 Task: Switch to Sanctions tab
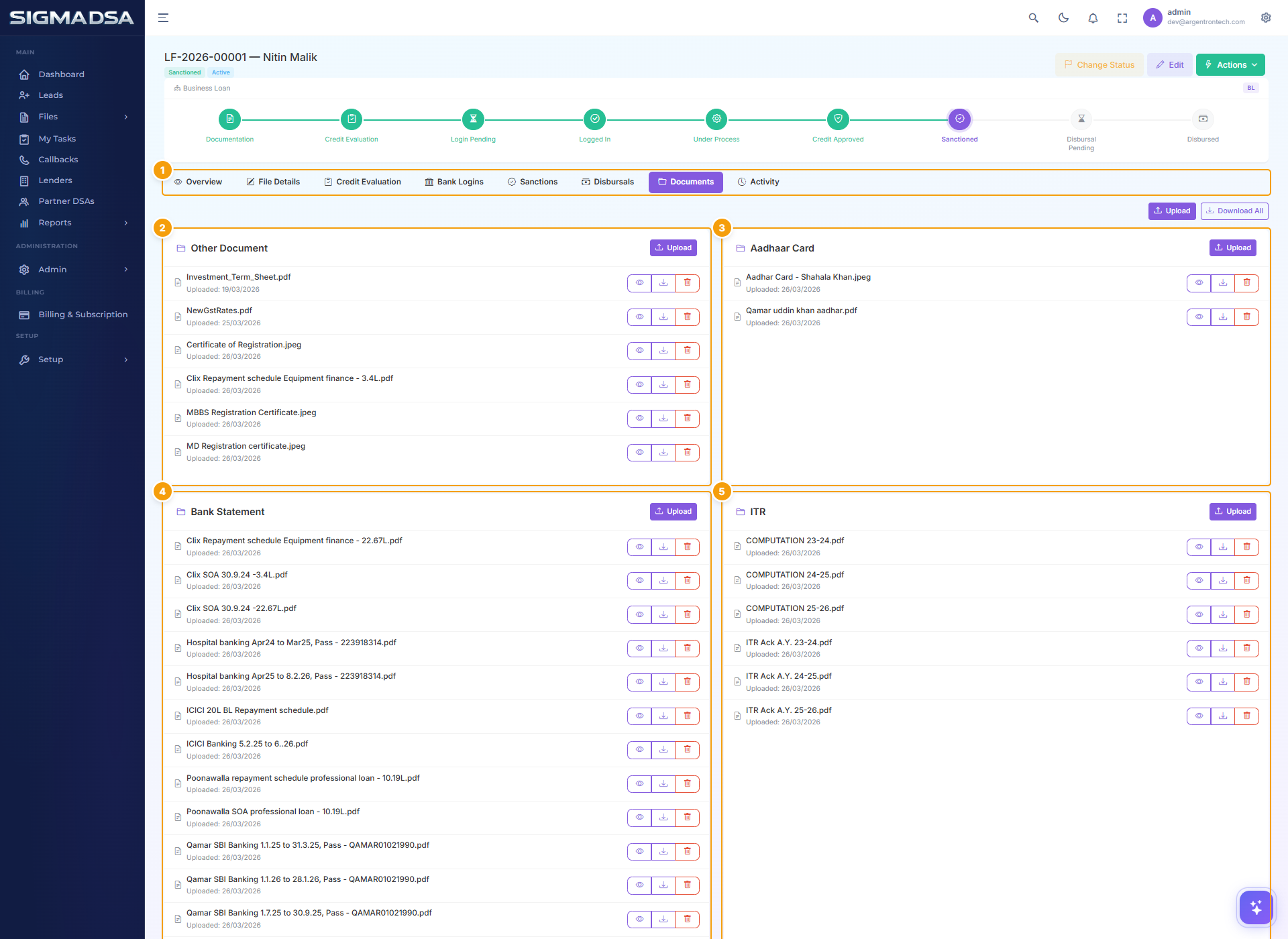[533, 182]
